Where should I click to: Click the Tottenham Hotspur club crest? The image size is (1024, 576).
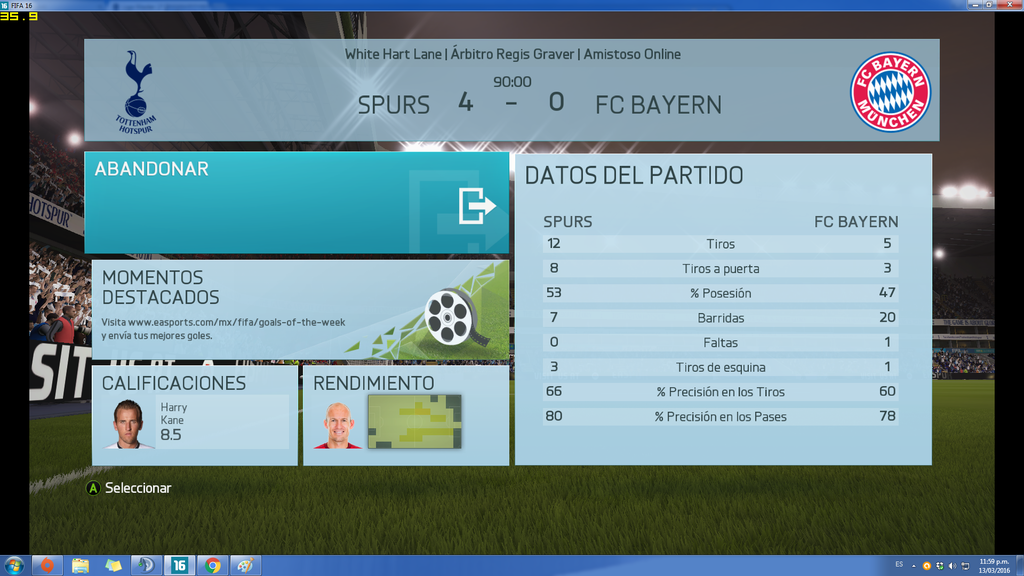[136, 92]
